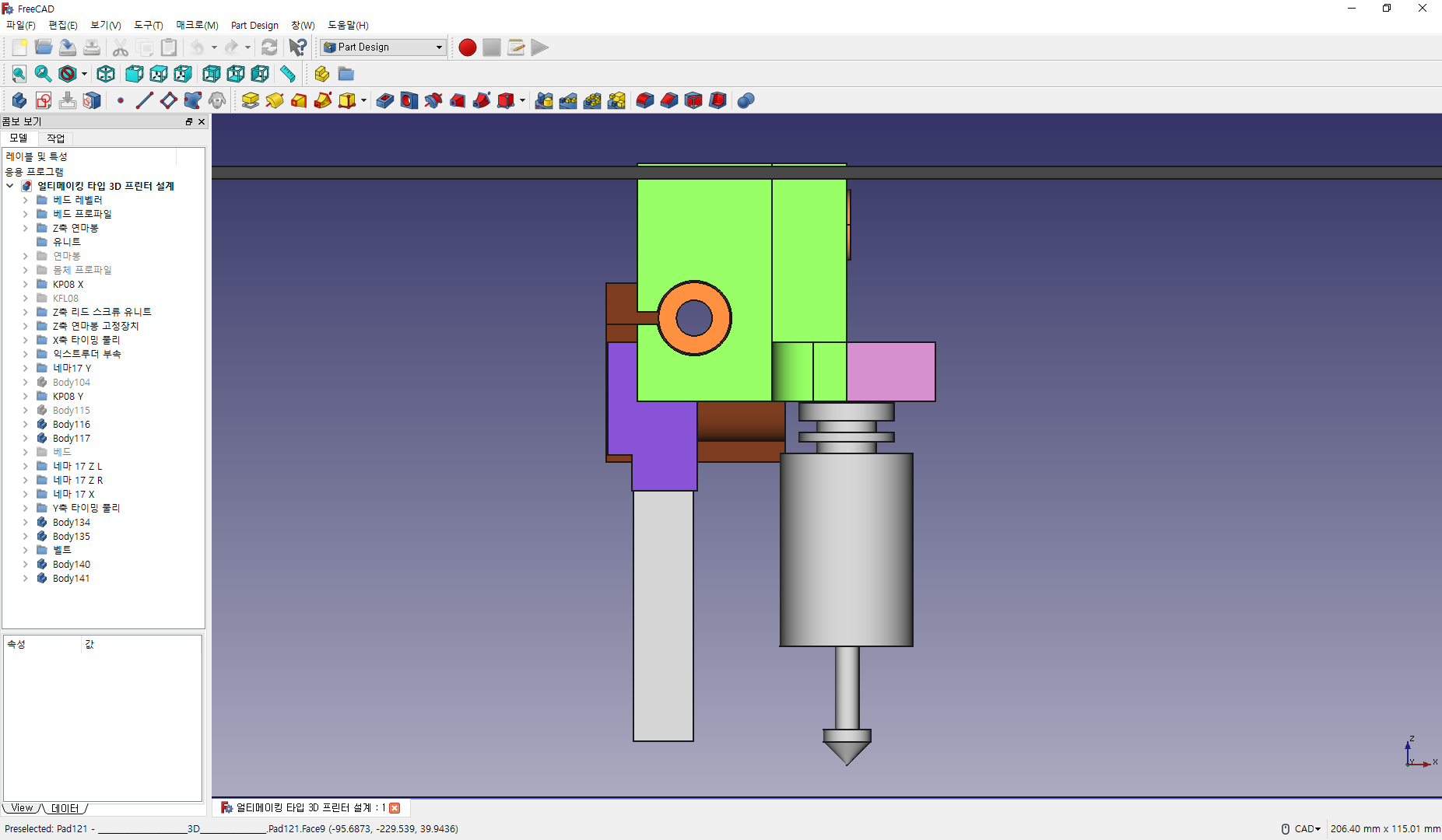Image resolution: width=1442 pixels, height=840 pixels.
Task: Apply the Thickness tool
Action: click(718, 100)
